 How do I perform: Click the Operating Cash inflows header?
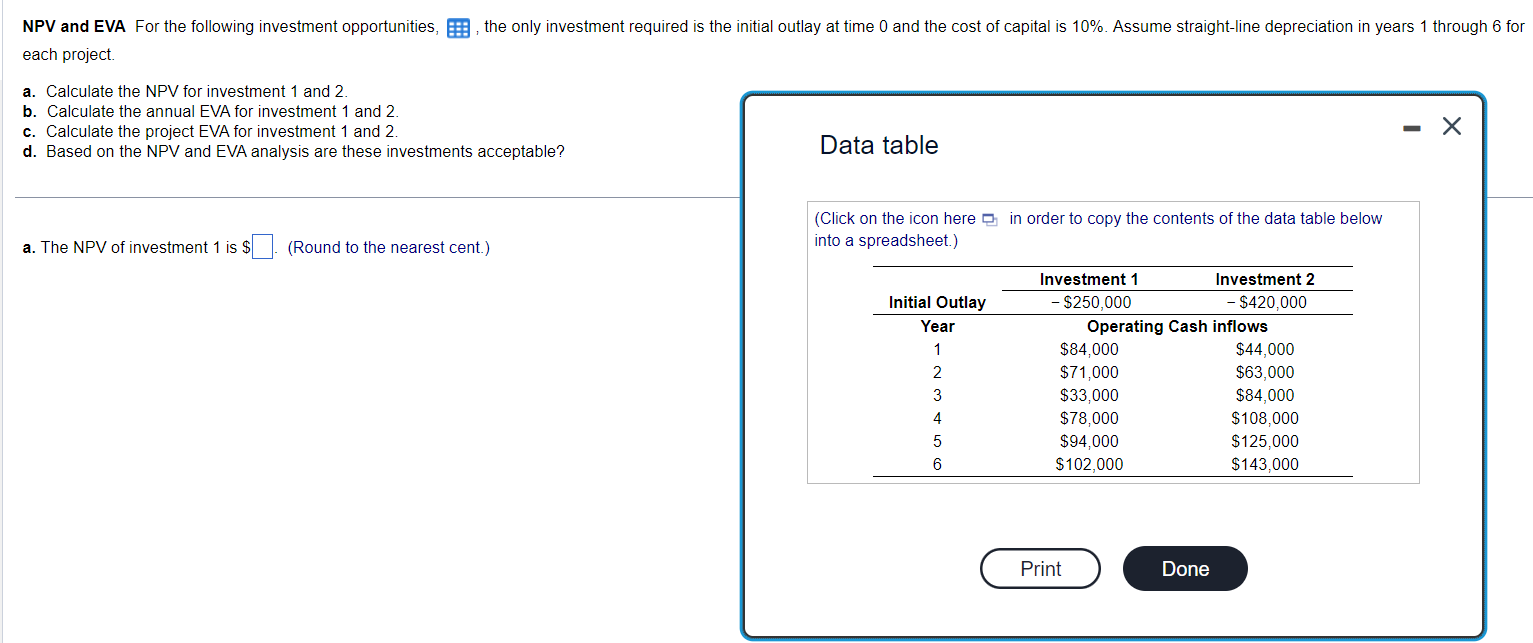click(1177, 326)
